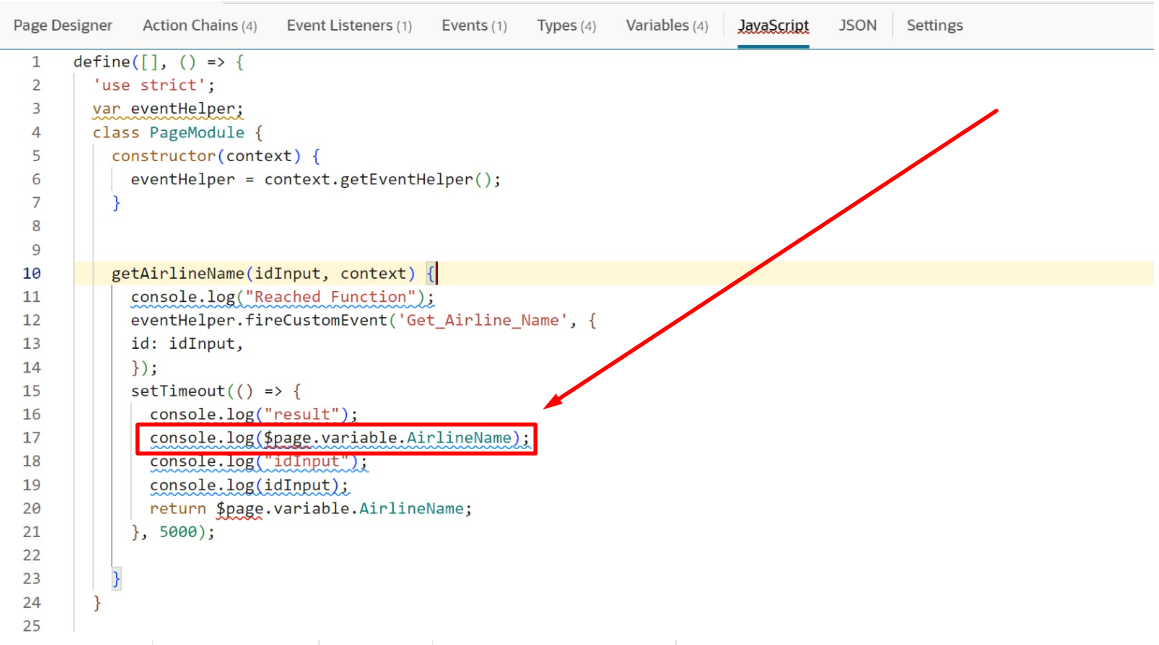This screenshot has height=645, width=1159.
Task: Click getAirlineName function name on line 10
Action: [178, 273]
